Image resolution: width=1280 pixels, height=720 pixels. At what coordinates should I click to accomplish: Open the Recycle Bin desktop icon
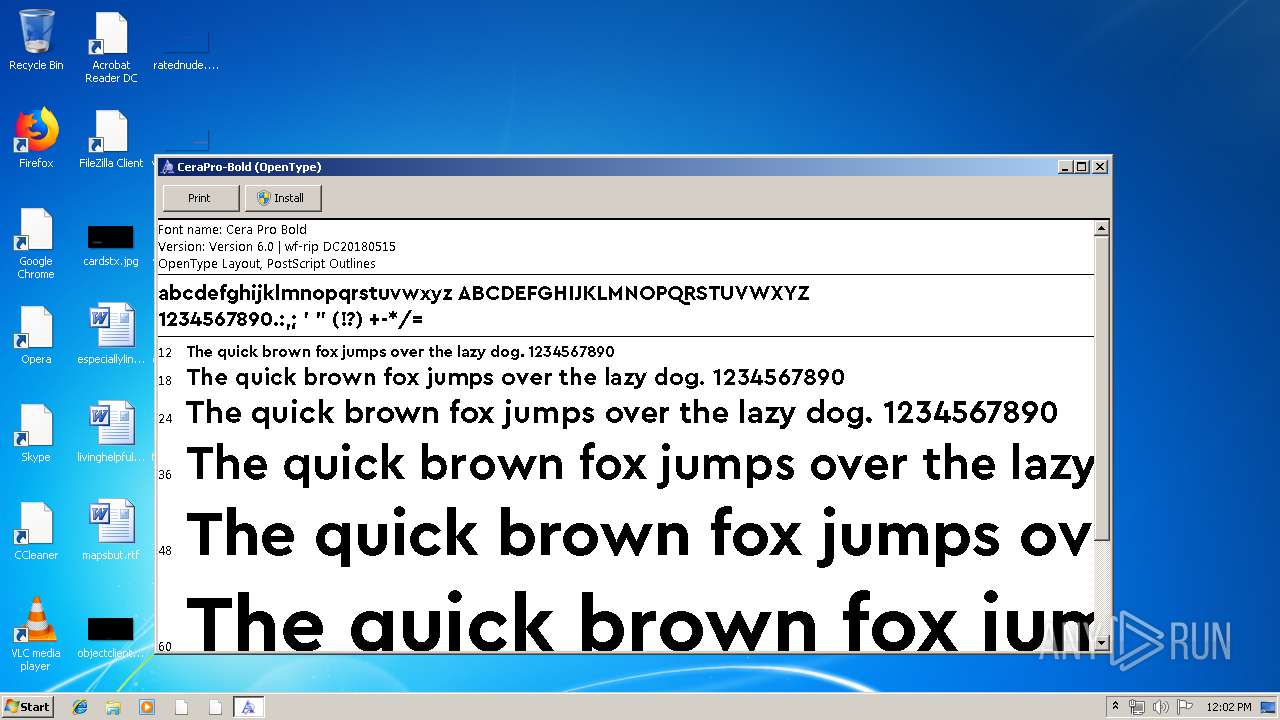pos(36,41)
